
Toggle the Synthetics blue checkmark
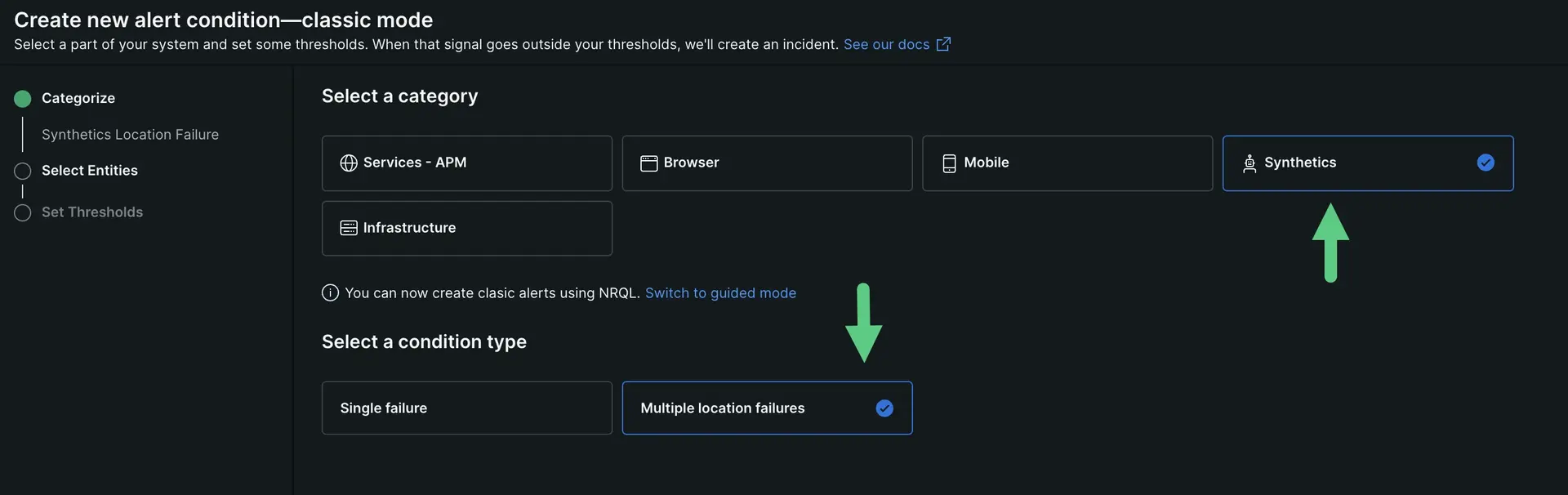pos(1486,163)
